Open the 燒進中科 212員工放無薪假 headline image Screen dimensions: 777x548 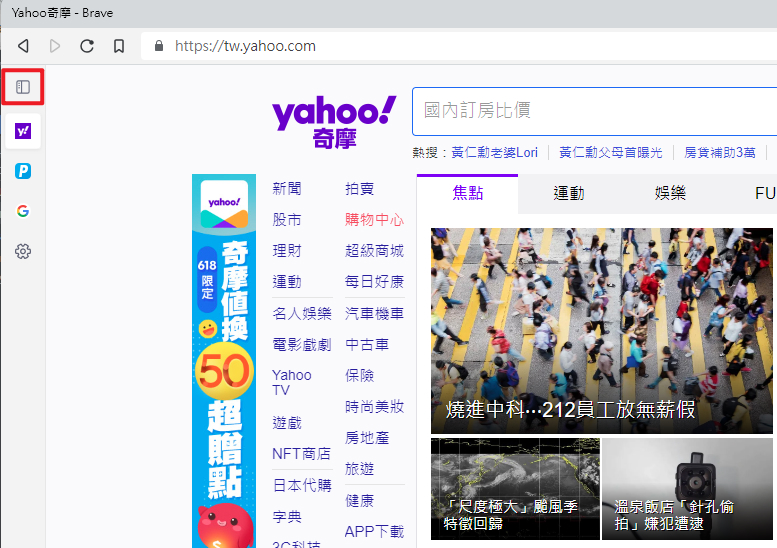[x=602, y=331]
